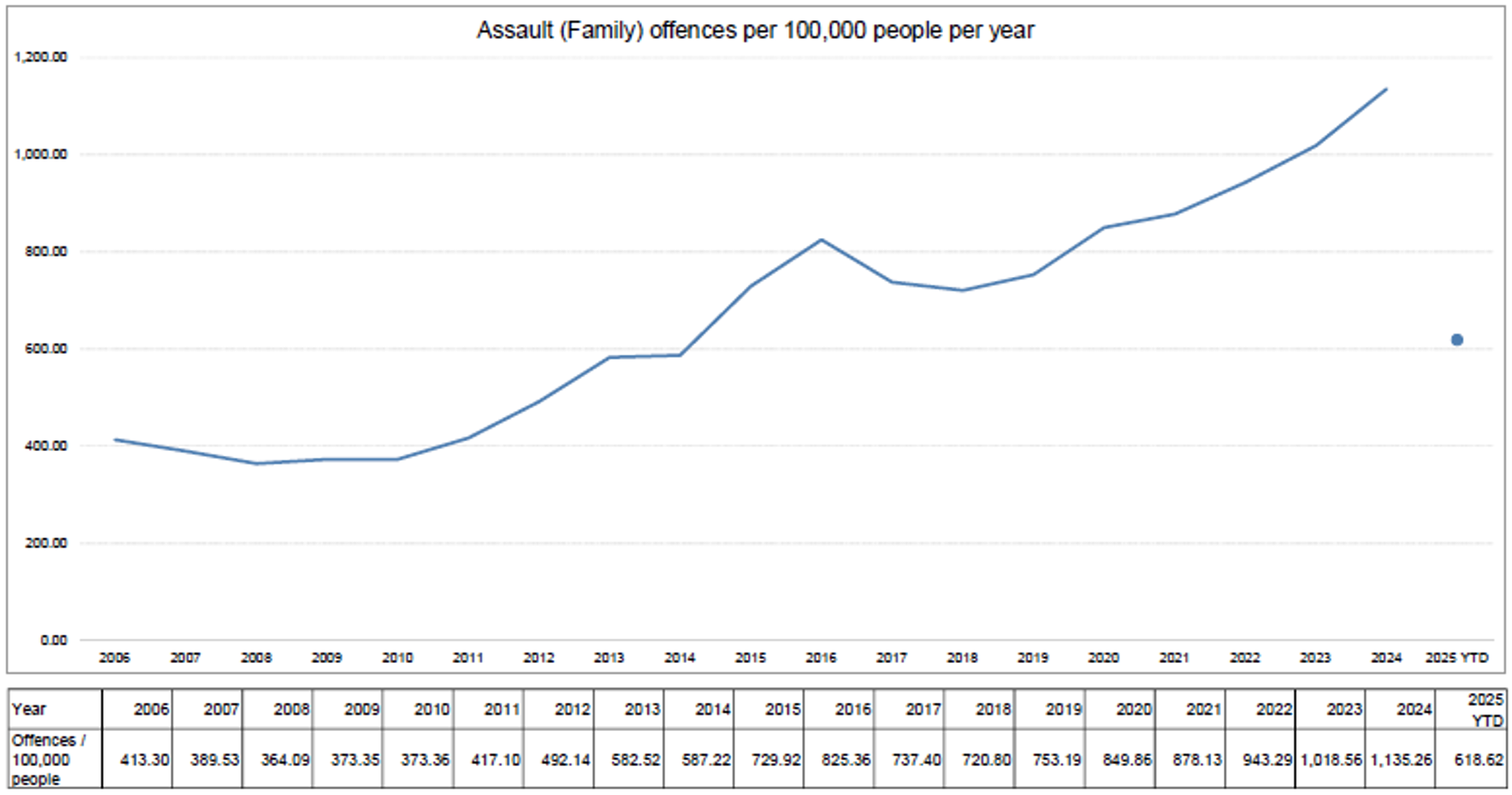
Task: Click the table cell showing 618.62
Action: click(x=1471, y=760)
